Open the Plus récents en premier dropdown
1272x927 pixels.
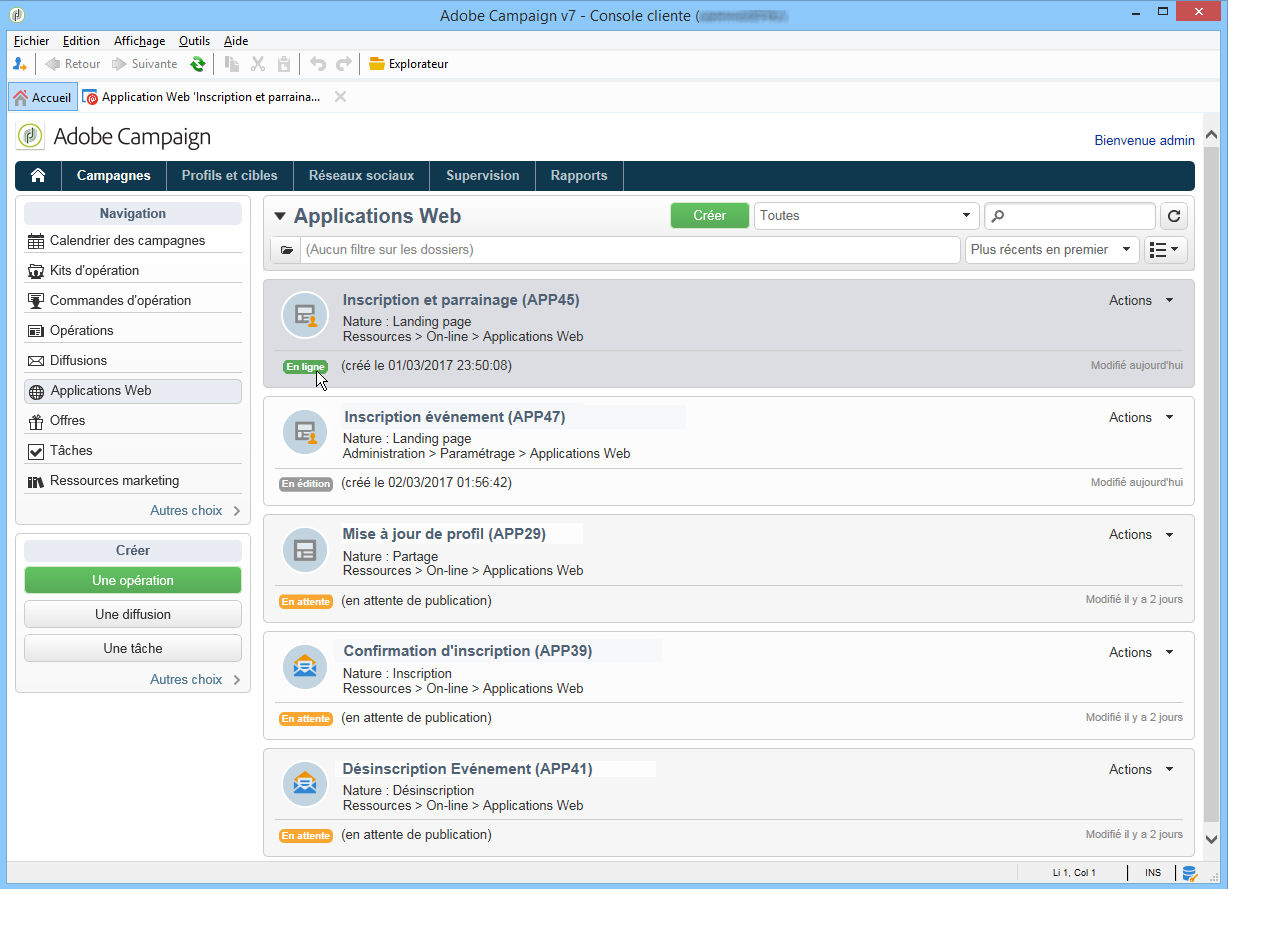pyautogui.click(x=1051, y=250)
